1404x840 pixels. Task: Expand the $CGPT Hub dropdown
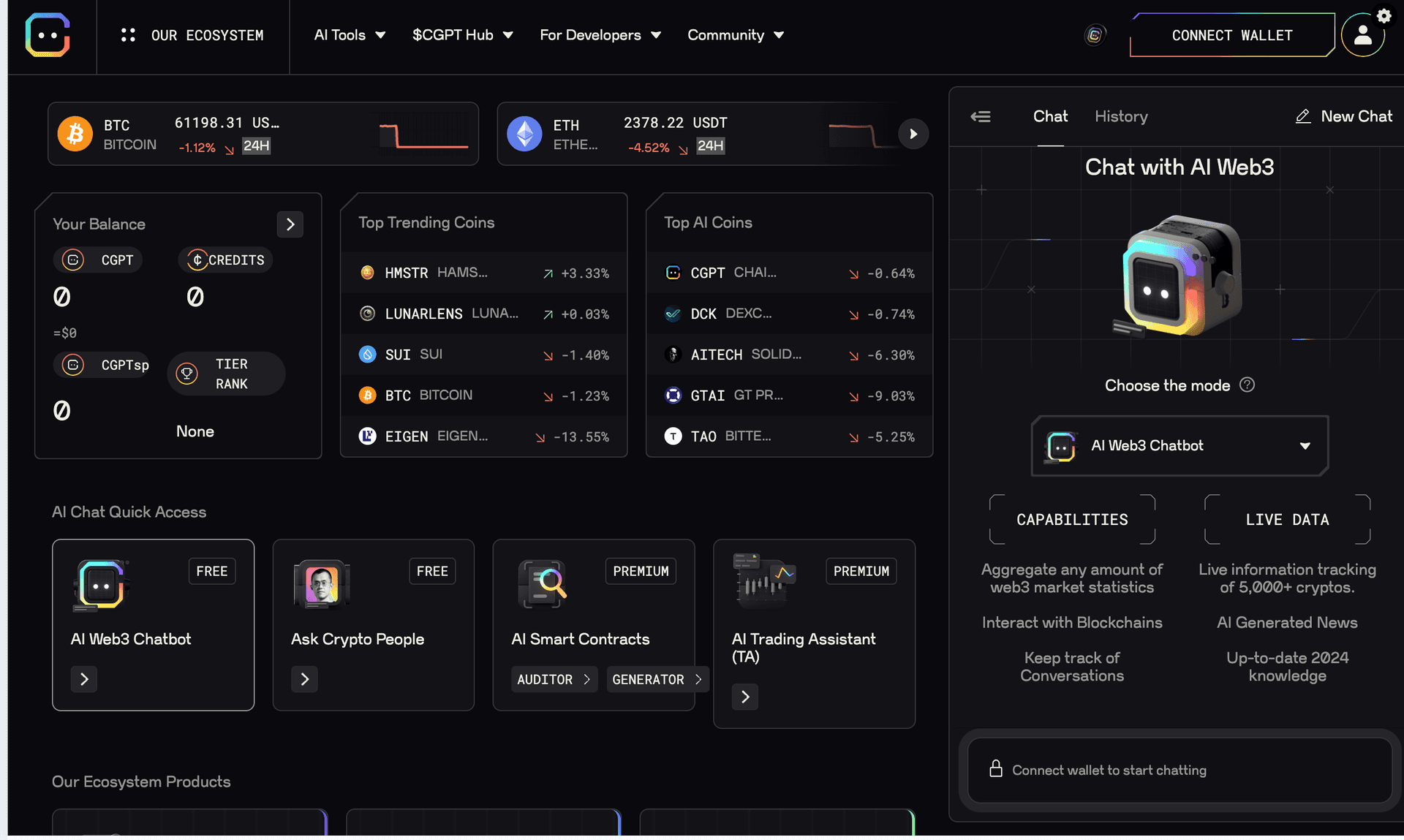coord(462,35)
